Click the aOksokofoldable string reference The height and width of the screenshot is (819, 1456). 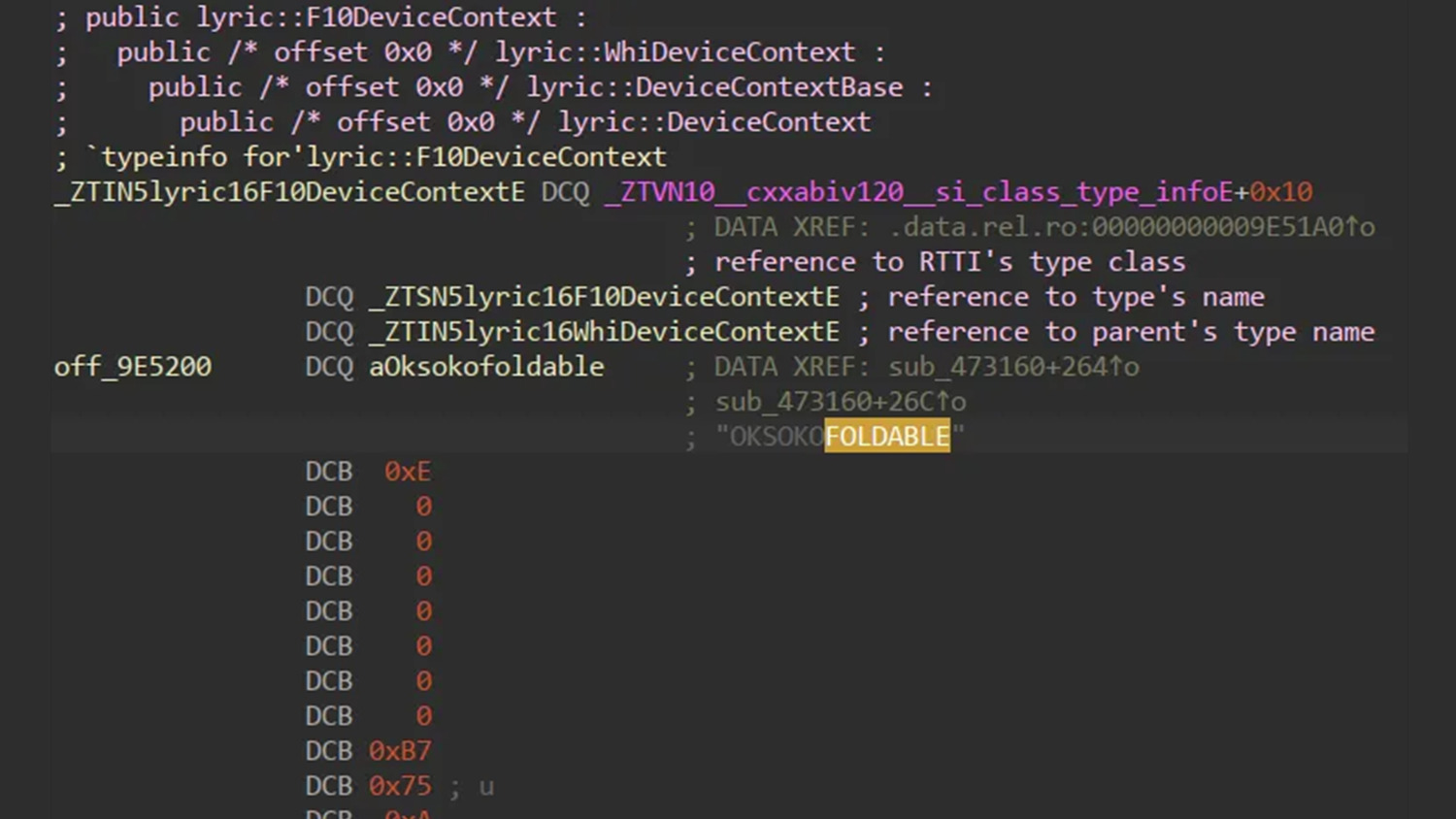pos(486,367)
